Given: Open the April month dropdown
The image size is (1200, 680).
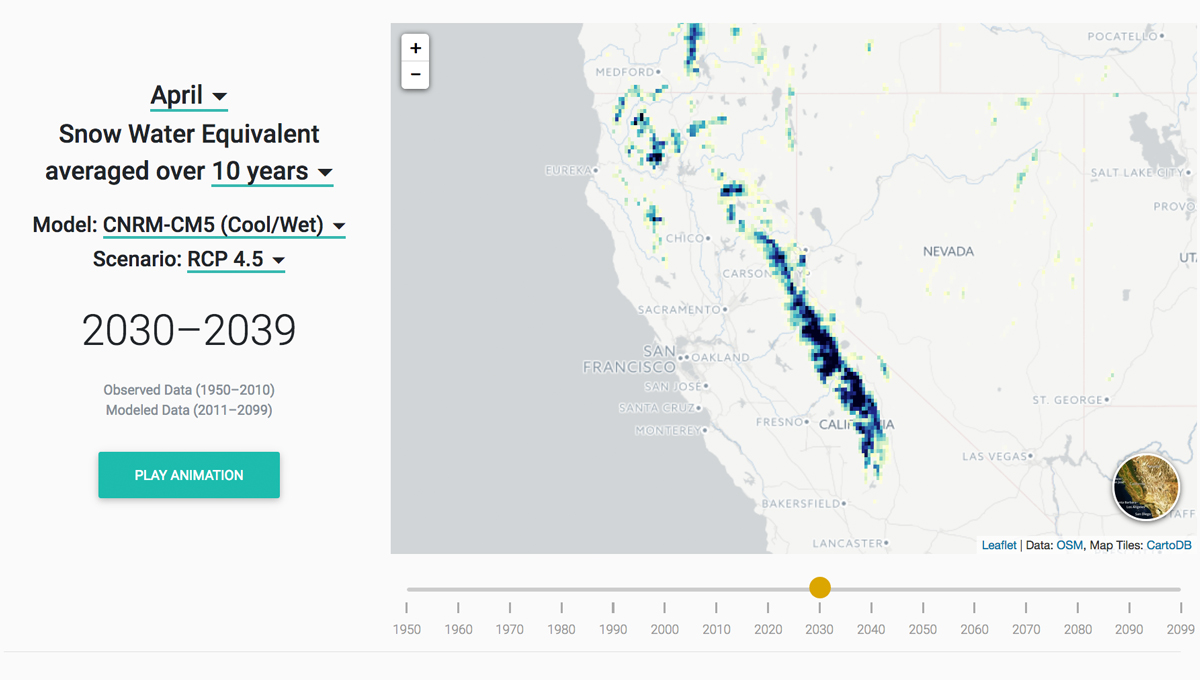Looking at the screenshot, I should pos(189,96).
